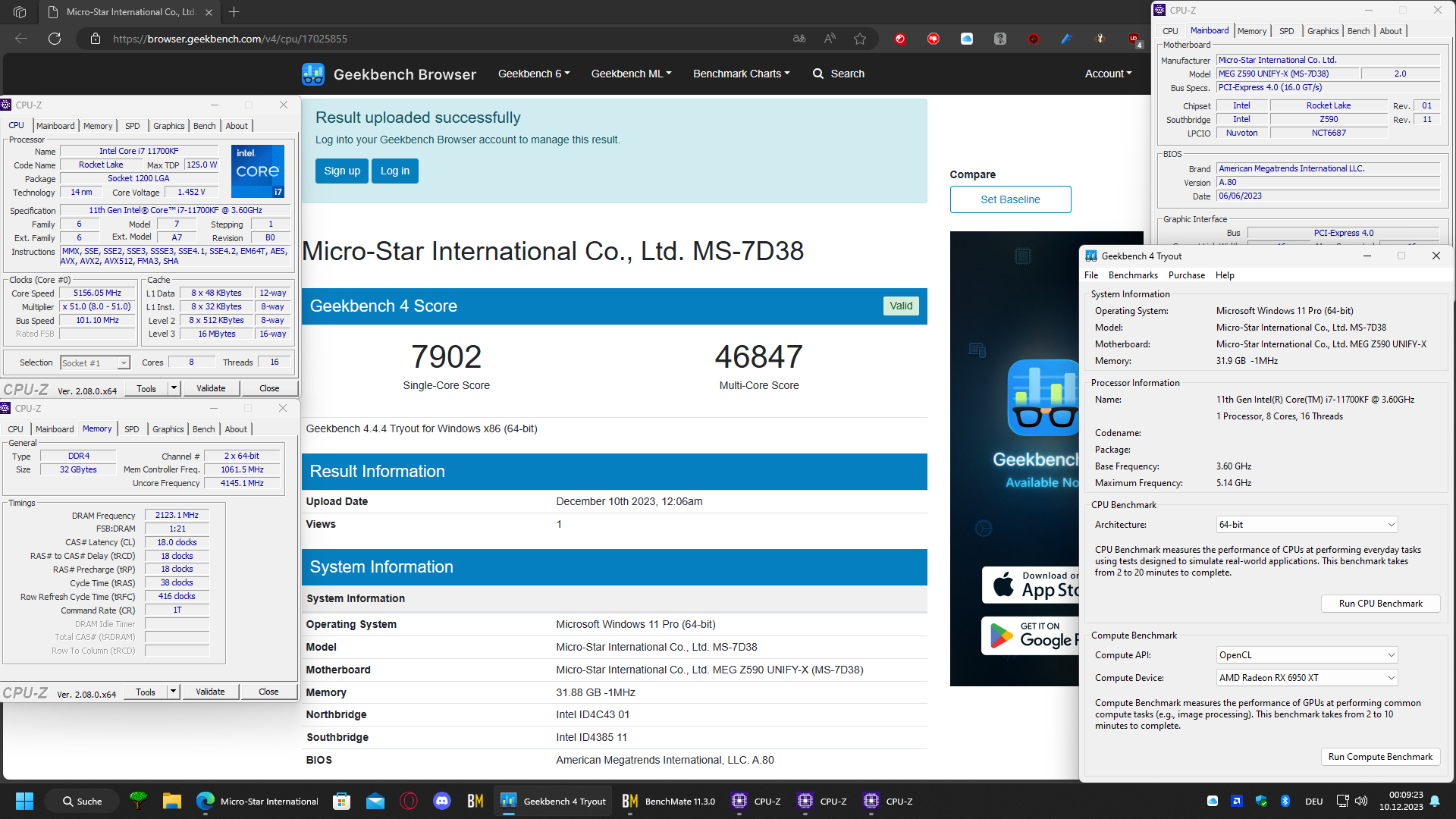Click the Get it on Google Play badge
Viewport: 1456px width, 819px height.
pos(1031,635)
